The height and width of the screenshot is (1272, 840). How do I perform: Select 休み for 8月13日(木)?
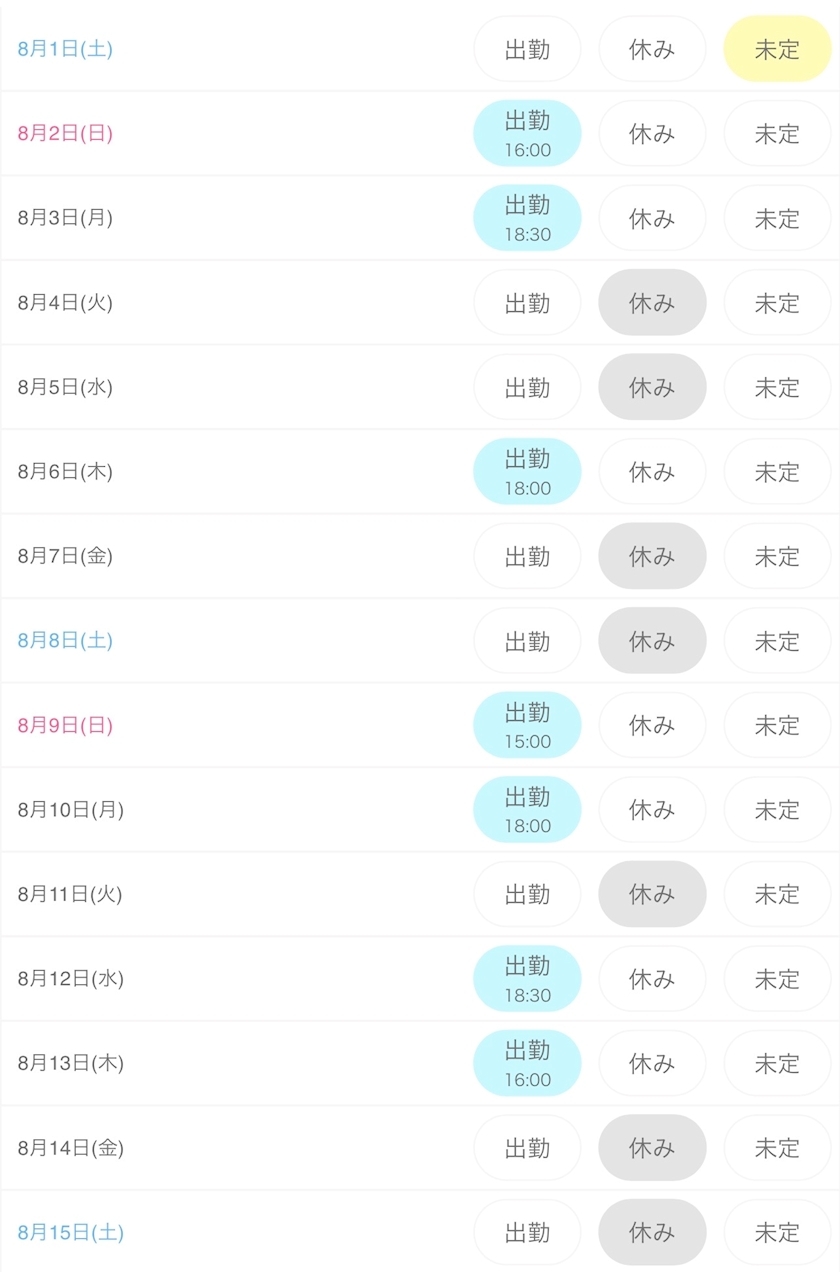pyautogui.click(x=652, y=1063)
